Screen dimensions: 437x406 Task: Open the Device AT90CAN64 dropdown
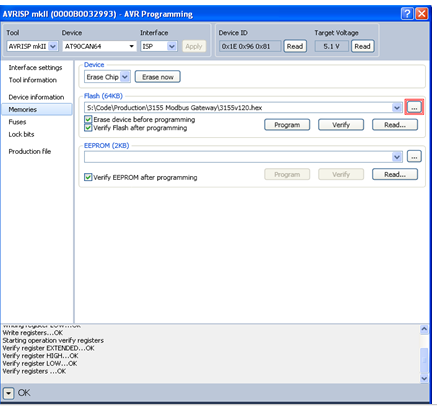tap(132, 46)
